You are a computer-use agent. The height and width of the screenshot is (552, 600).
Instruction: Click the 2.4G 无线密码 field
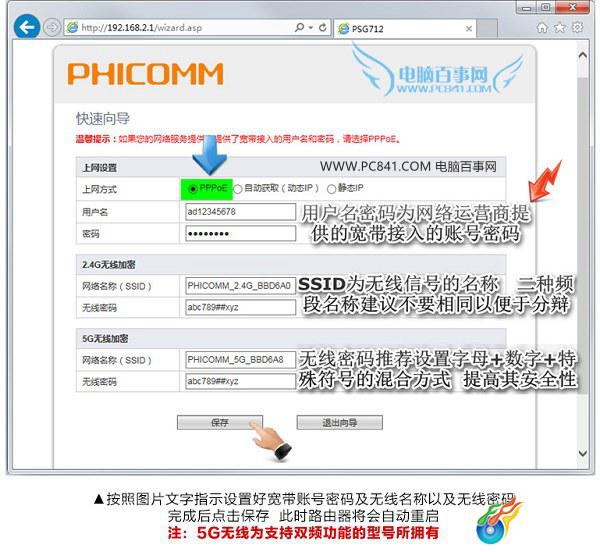point(241,307)
